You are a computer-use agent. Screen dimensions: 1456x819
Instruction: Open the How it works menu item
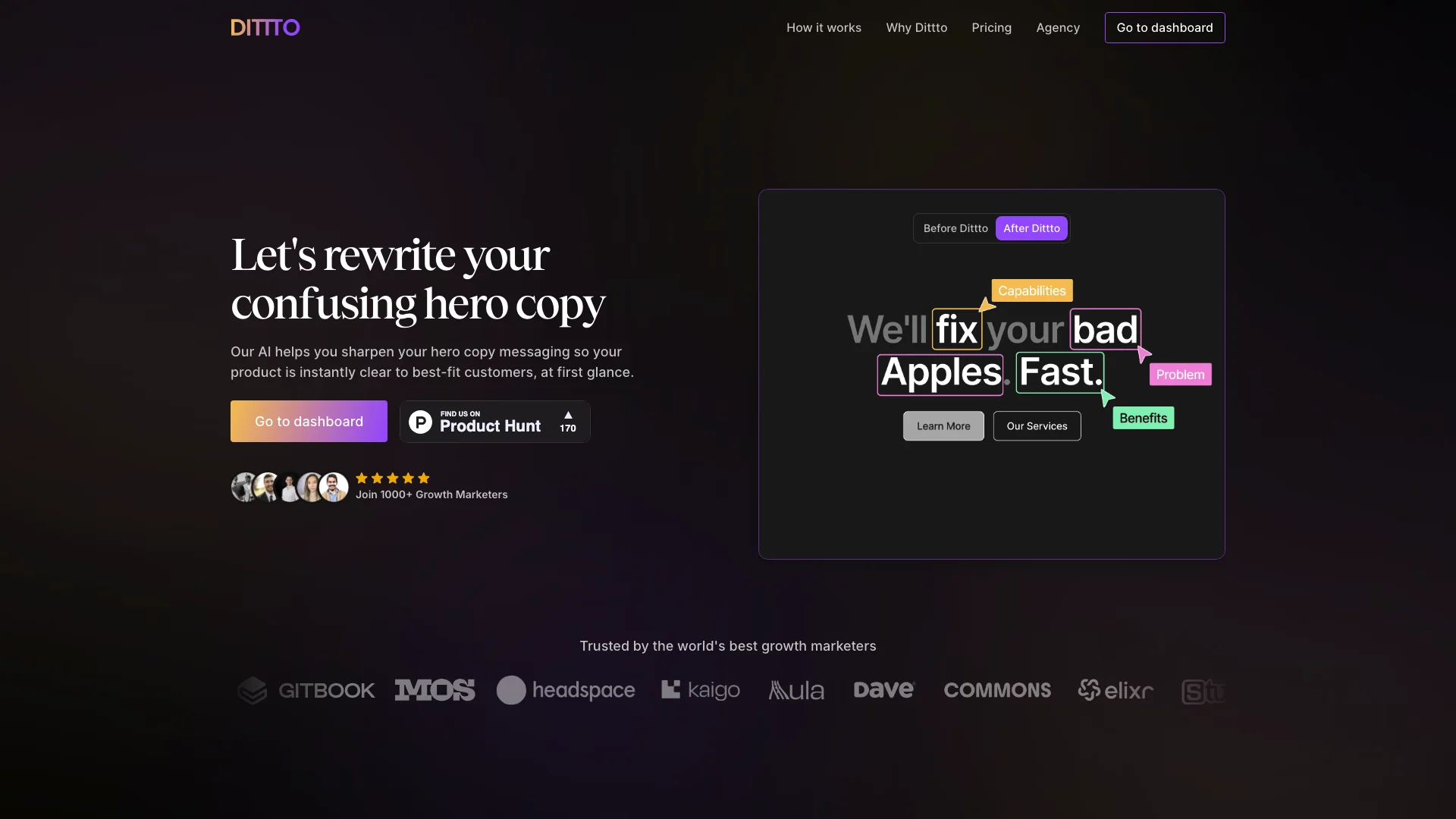click(823, 27)
